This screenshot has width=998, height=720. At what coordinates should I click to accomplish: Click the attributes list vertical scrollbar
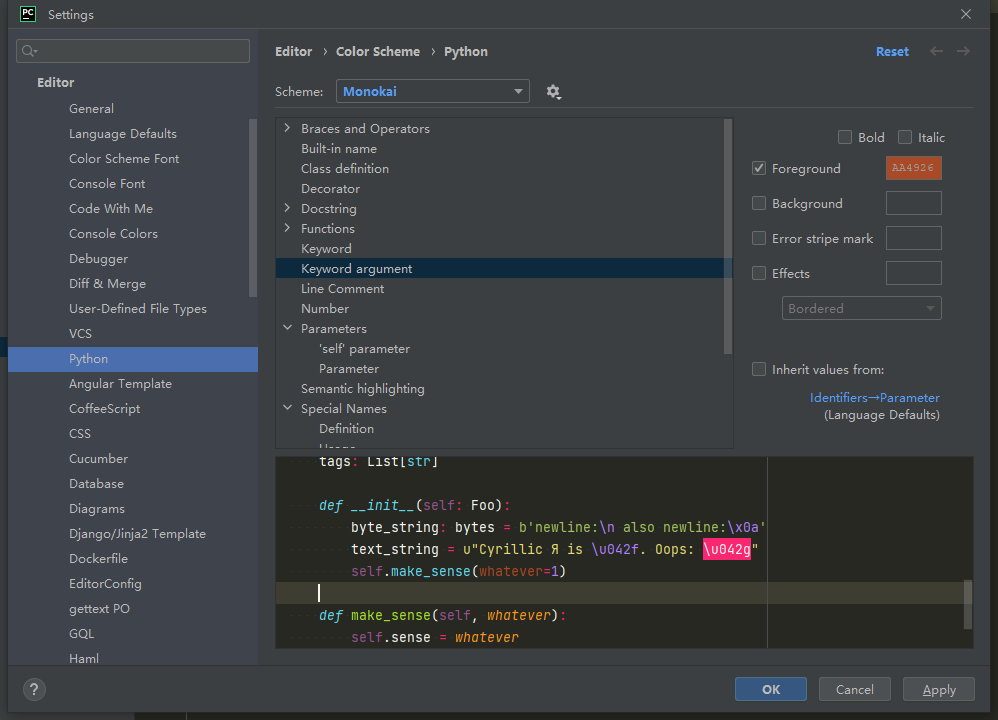[728, 237]
